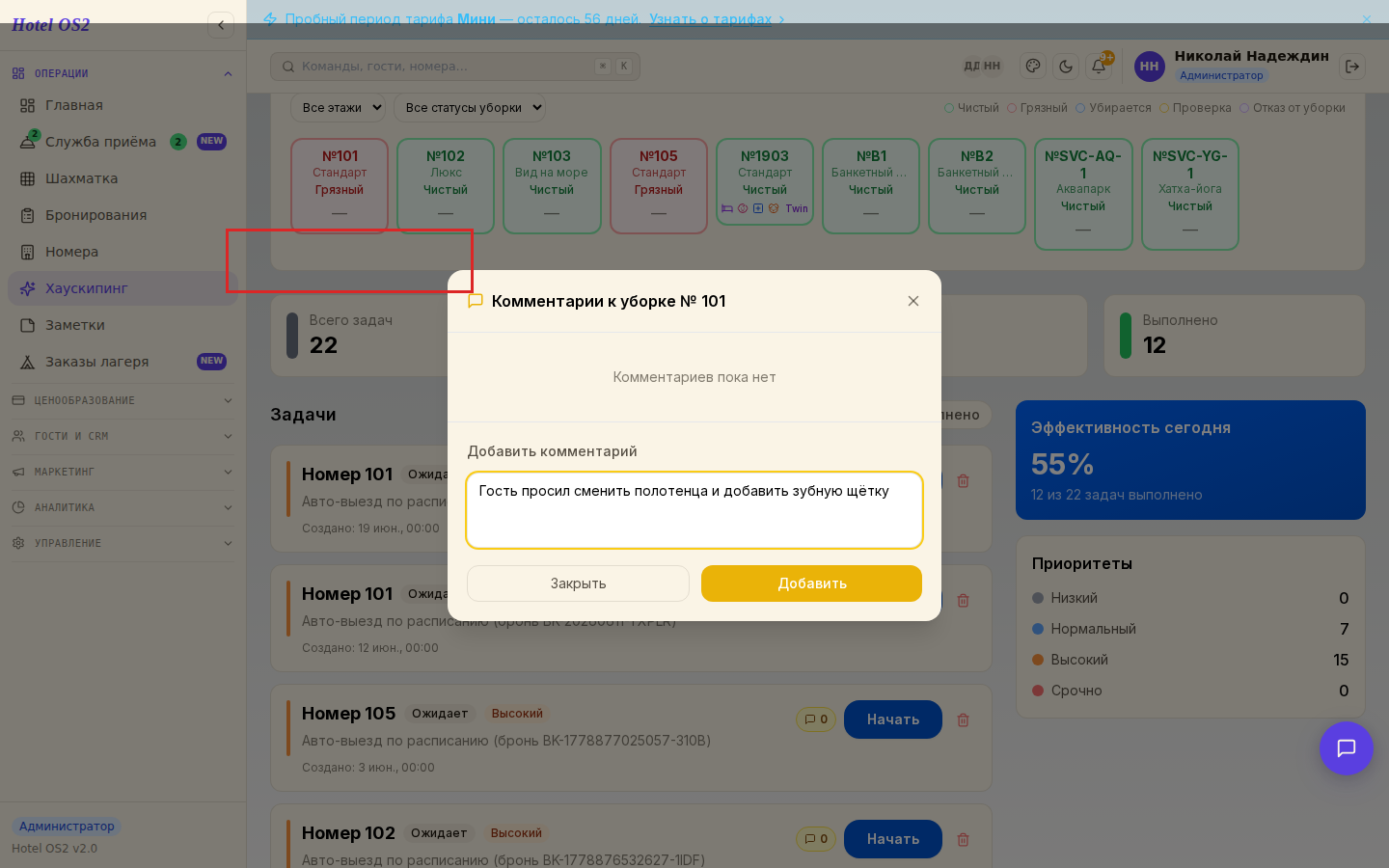The width and height of the screenshot is (1389, 868).
Task: Open the notifications bell
Action: [x=1099, y=67]
